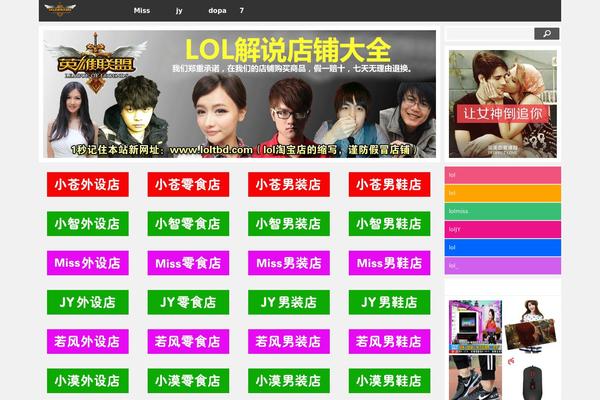
Task: Open the jy nav menu item
Action: pyautogui.click(x=179, y=11)
